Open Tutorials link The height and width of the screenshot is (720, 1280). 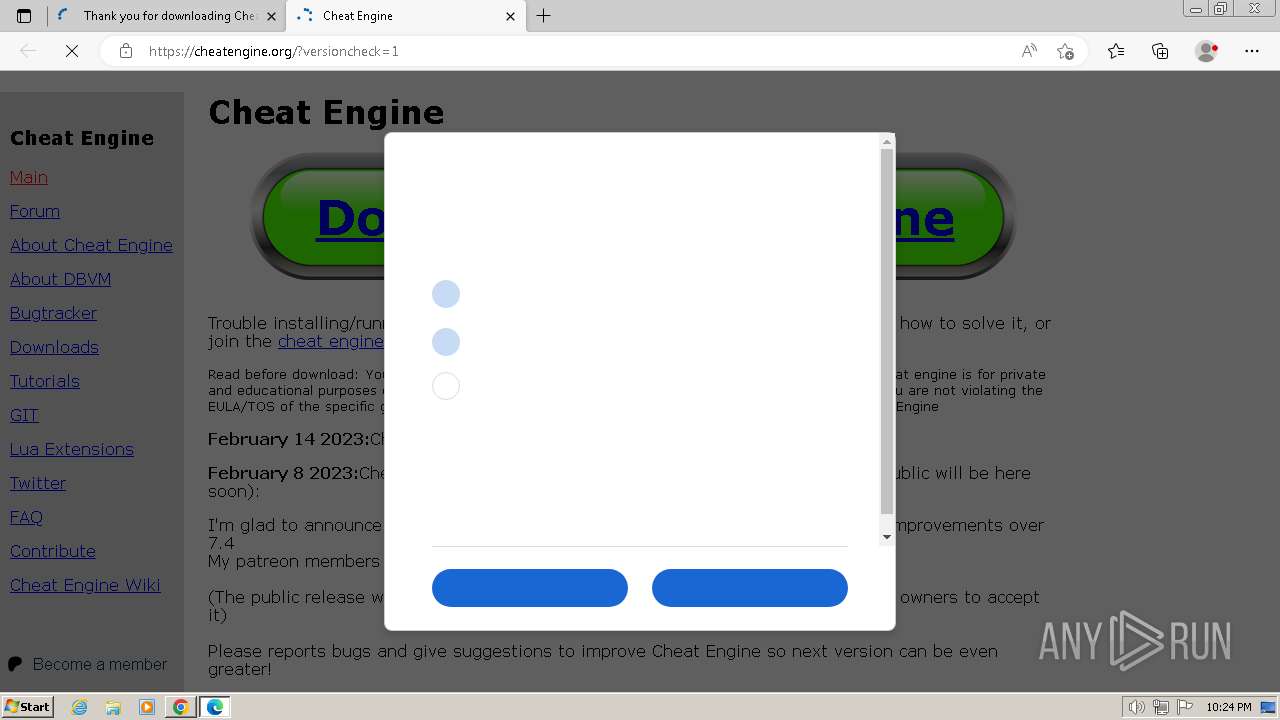click(x=45, y=381)
